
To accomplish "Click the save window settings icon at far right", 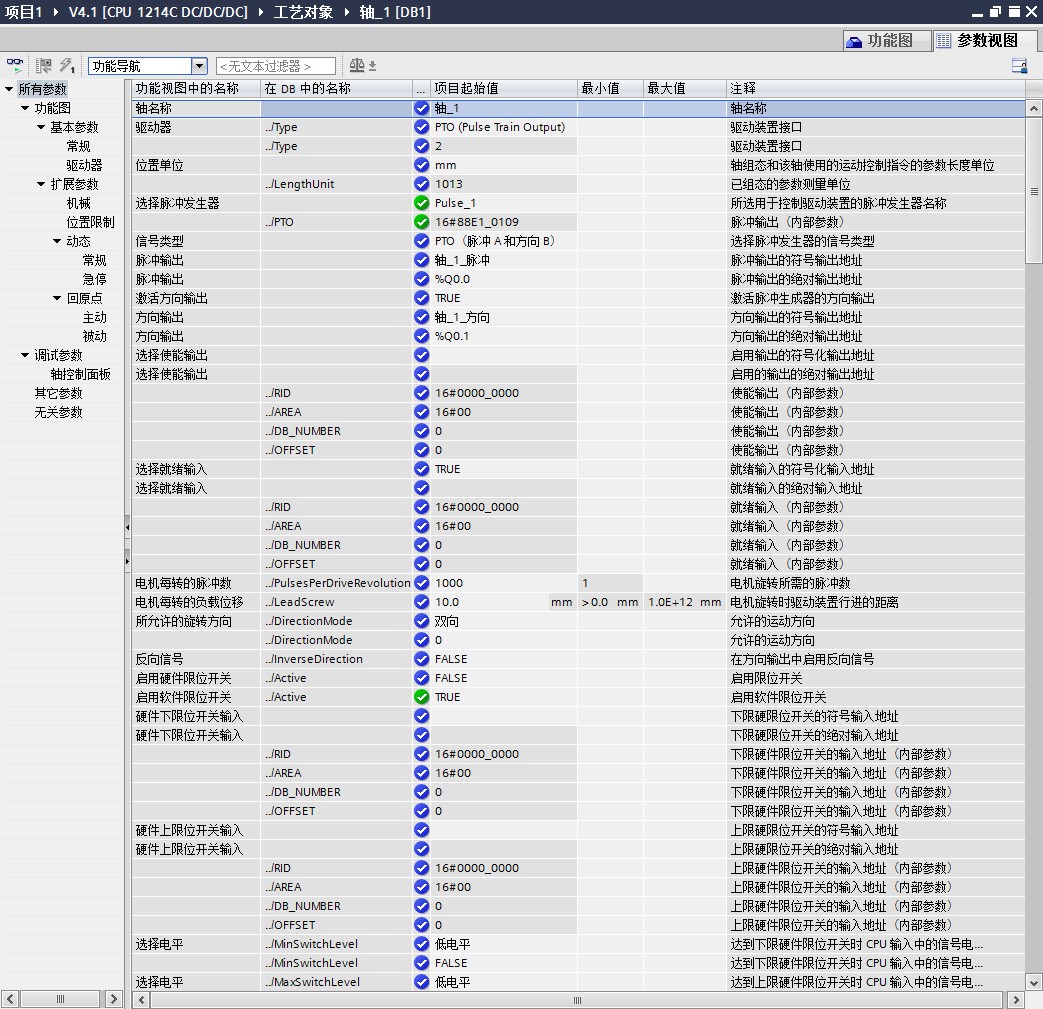I will (1019, 65).
